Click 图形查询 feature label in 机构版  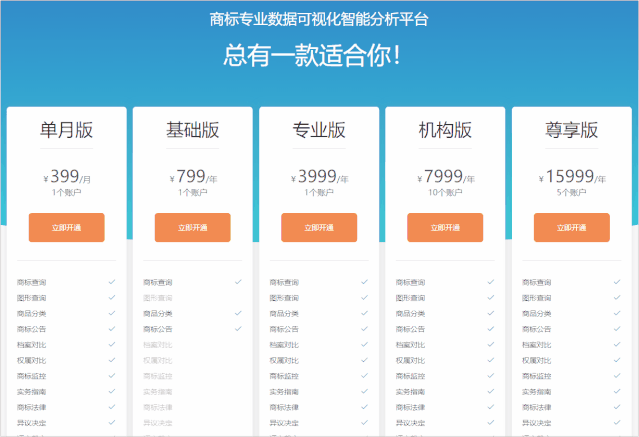tap(410, 298)
